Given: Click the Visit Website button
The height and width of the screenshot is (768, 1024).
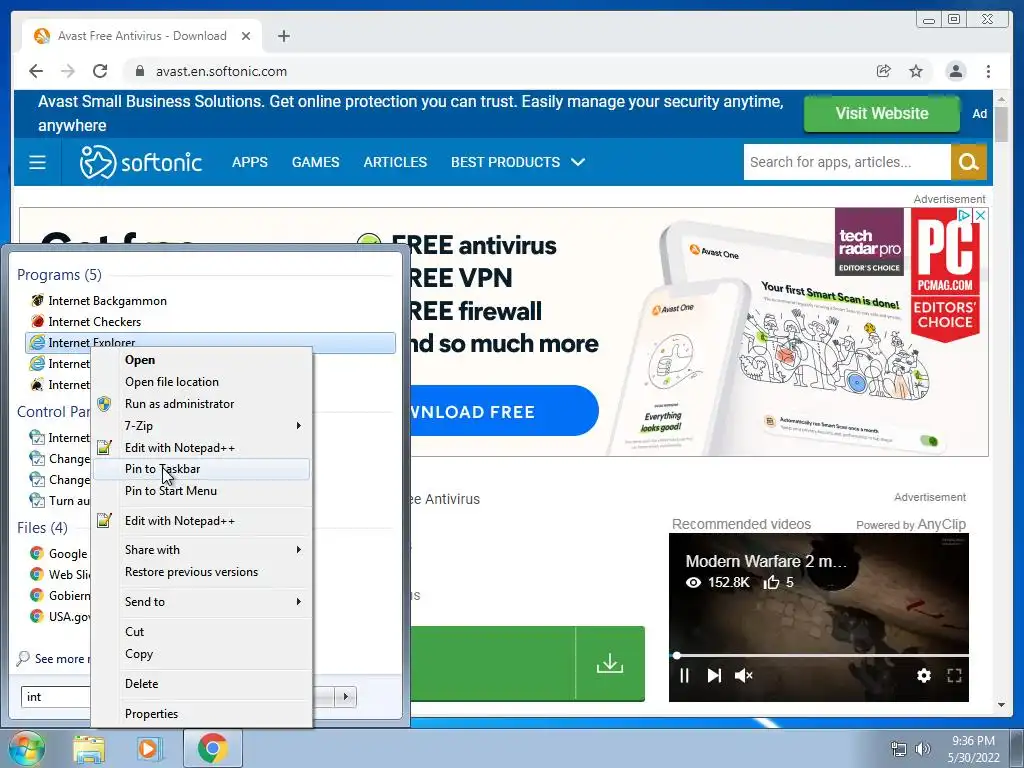Looking at the screenshot, I should tap(882, 114).
